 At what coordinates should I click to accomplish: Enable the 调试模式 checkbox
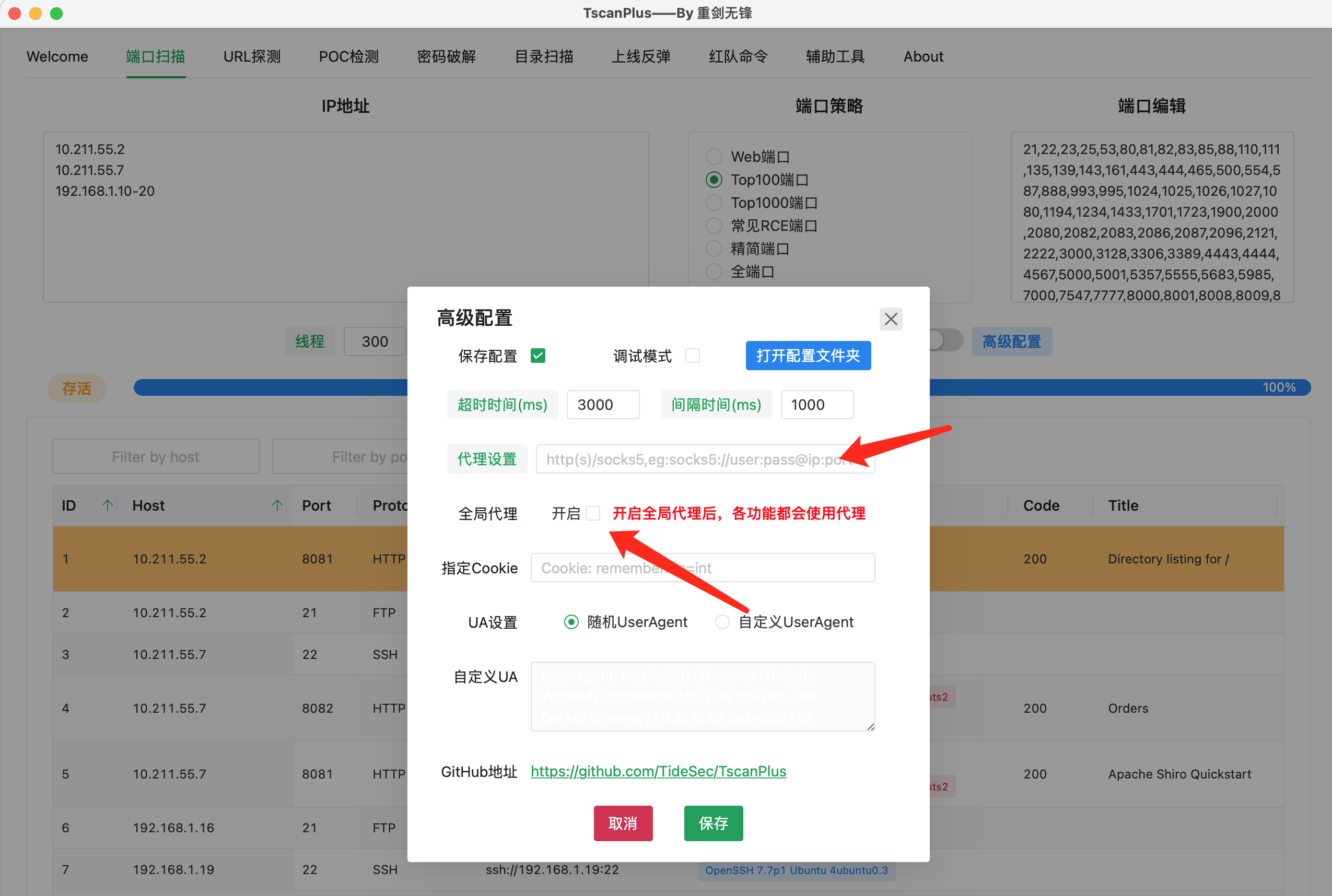click(692, 356)
